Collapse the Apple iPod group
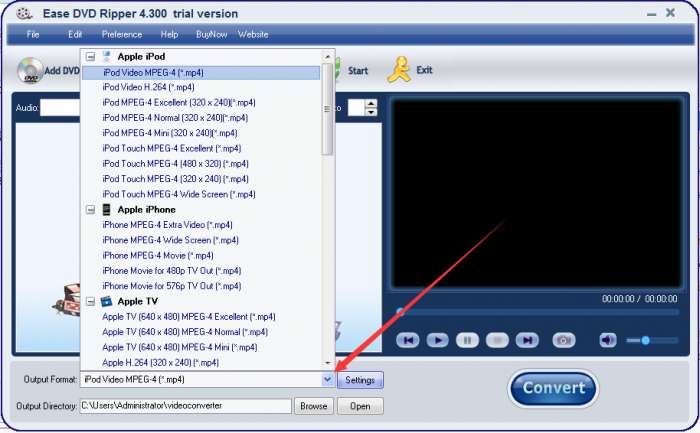This screenshot has width=700, height=433. click(x=91, y=57)
